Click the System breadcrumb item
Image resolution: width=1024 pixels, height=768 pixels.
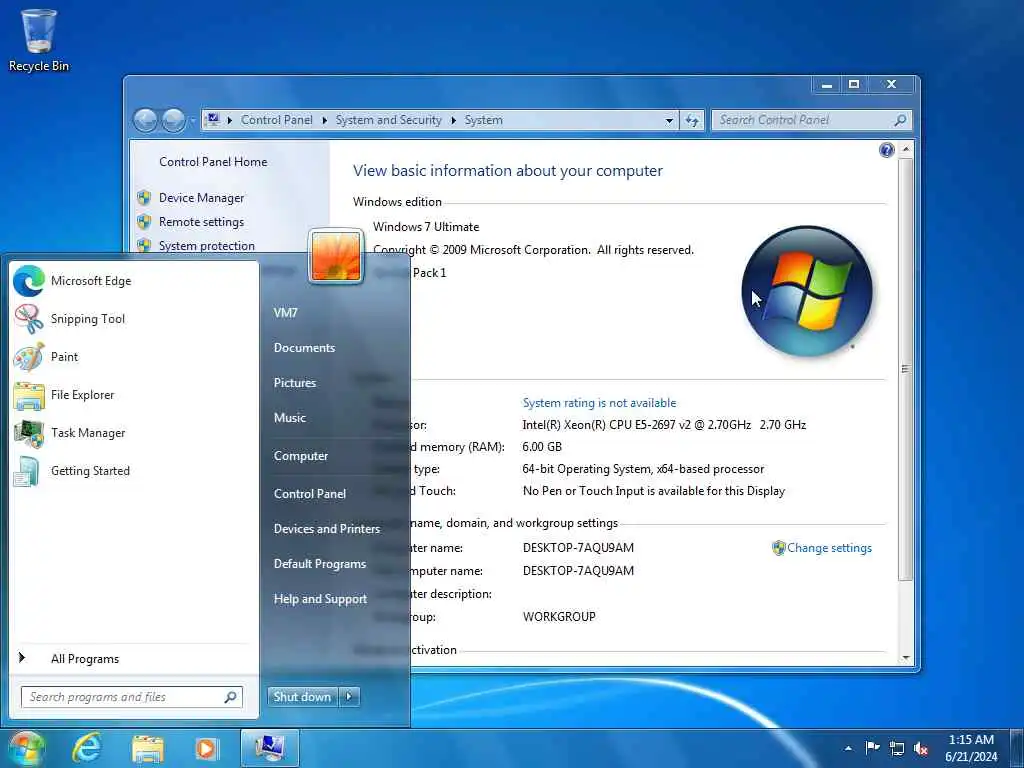coord(484,120)
